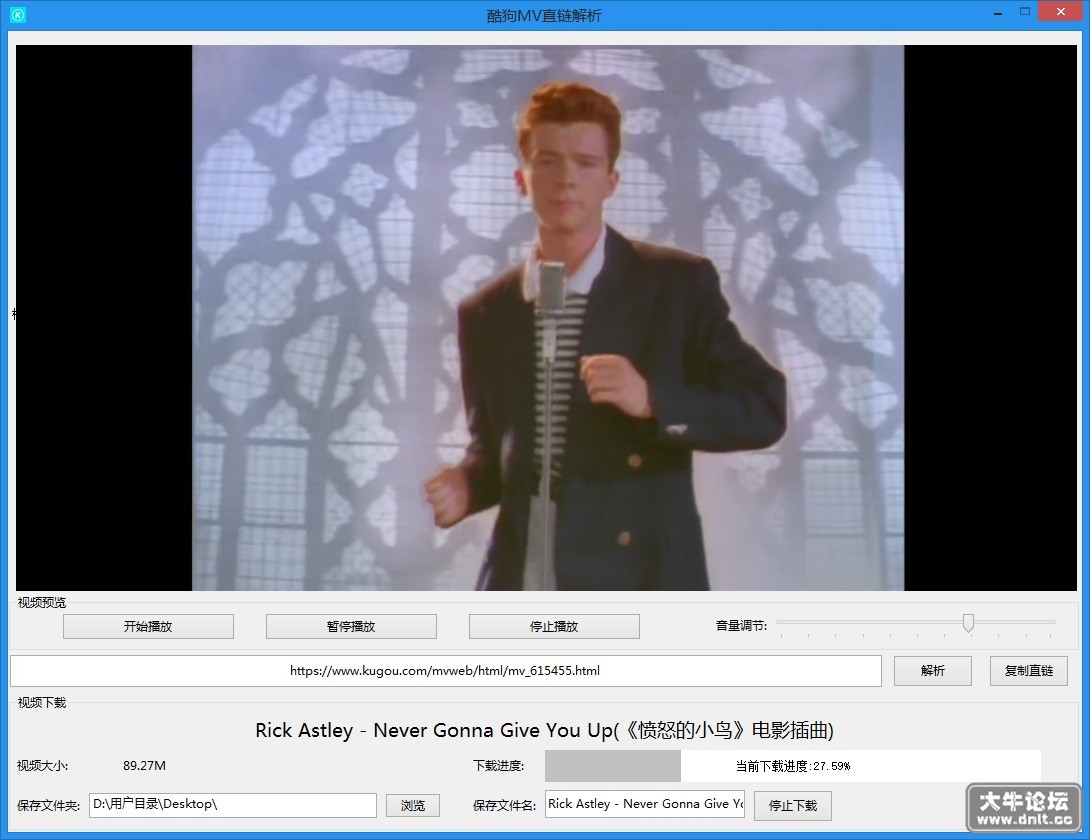Stop the video with 停止播放
The width and height of the screenshot is (1090, 840).
click(x=554, y=627)
